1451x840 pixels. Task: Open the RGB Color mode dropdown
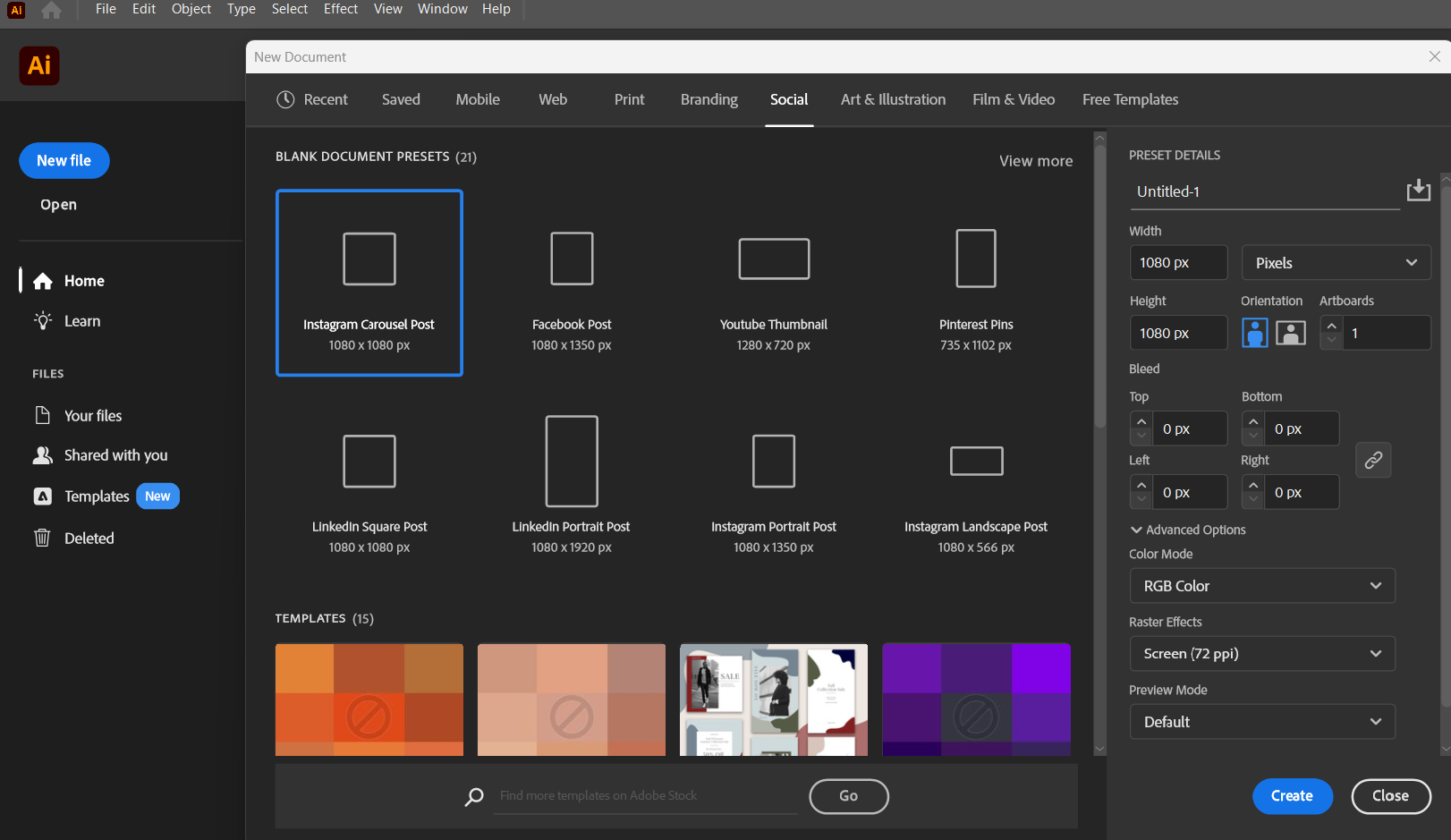pos(1261,586)
